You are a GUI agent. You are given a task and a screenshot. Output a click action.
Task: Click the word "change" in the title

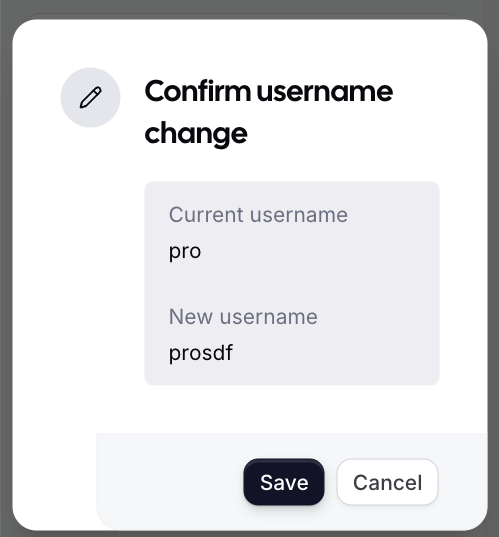tap(196, 134)
